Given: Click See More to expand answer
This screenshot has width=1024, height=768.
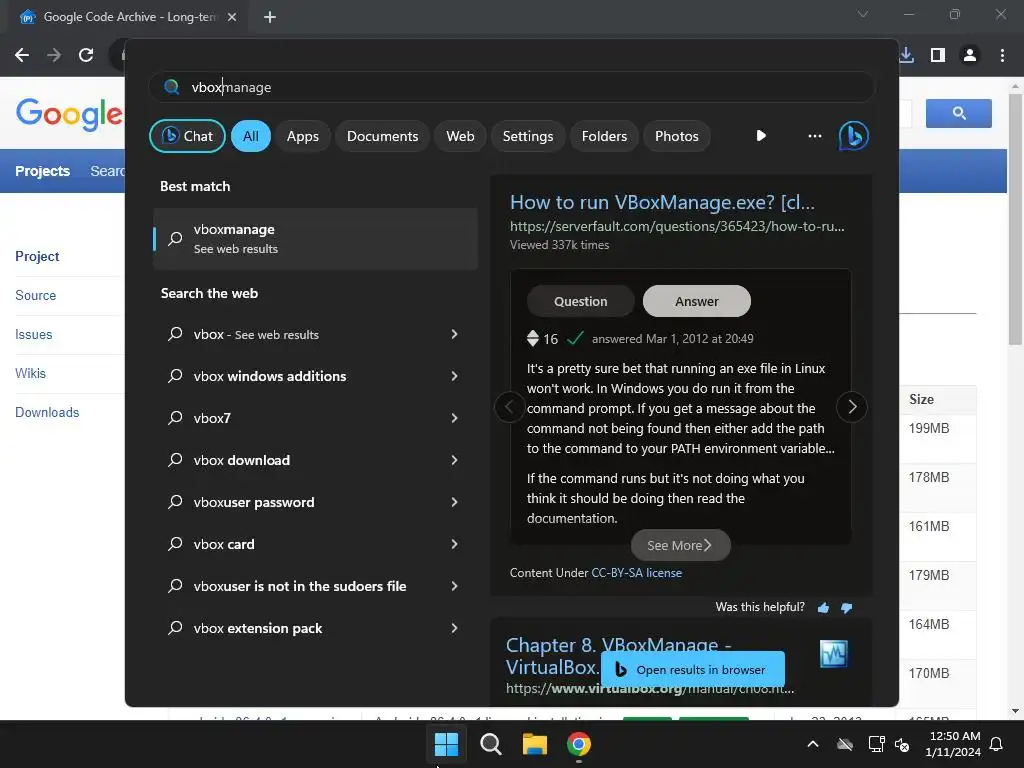Looking at the screenshot, I should click(680, 545).
